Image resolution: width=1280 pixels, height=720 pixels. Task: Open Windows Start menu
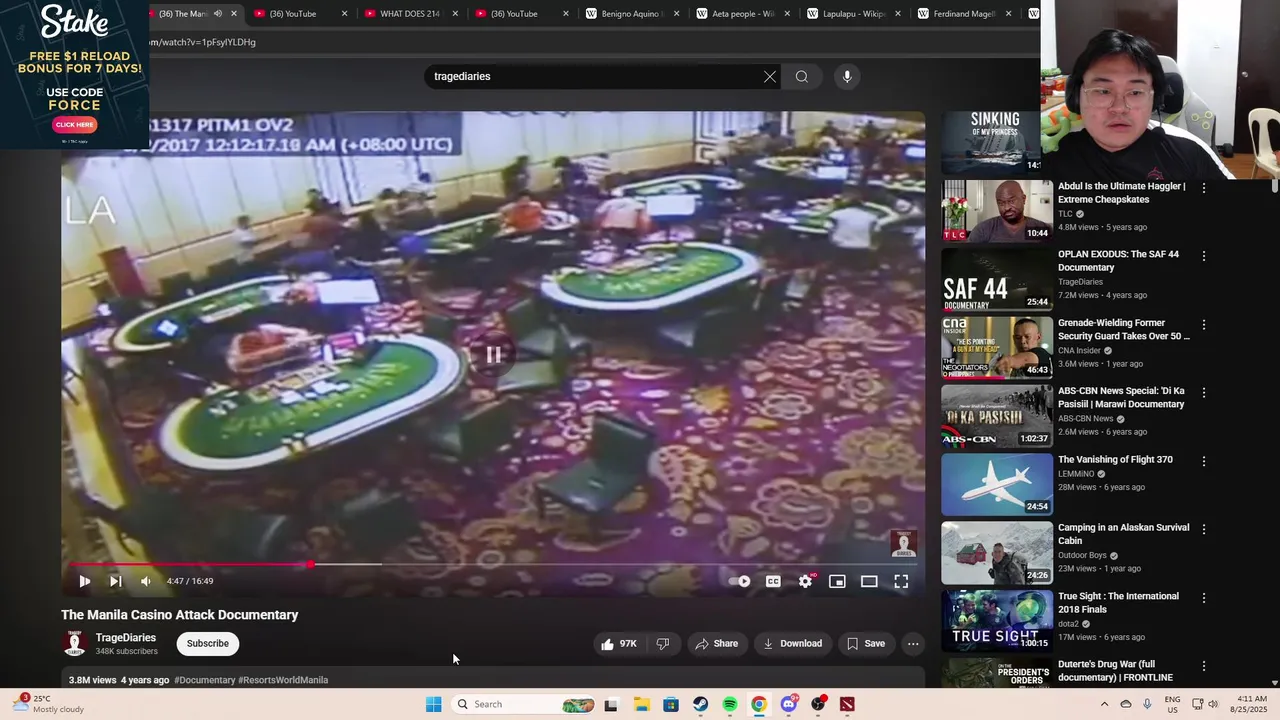tap(433, 704)
